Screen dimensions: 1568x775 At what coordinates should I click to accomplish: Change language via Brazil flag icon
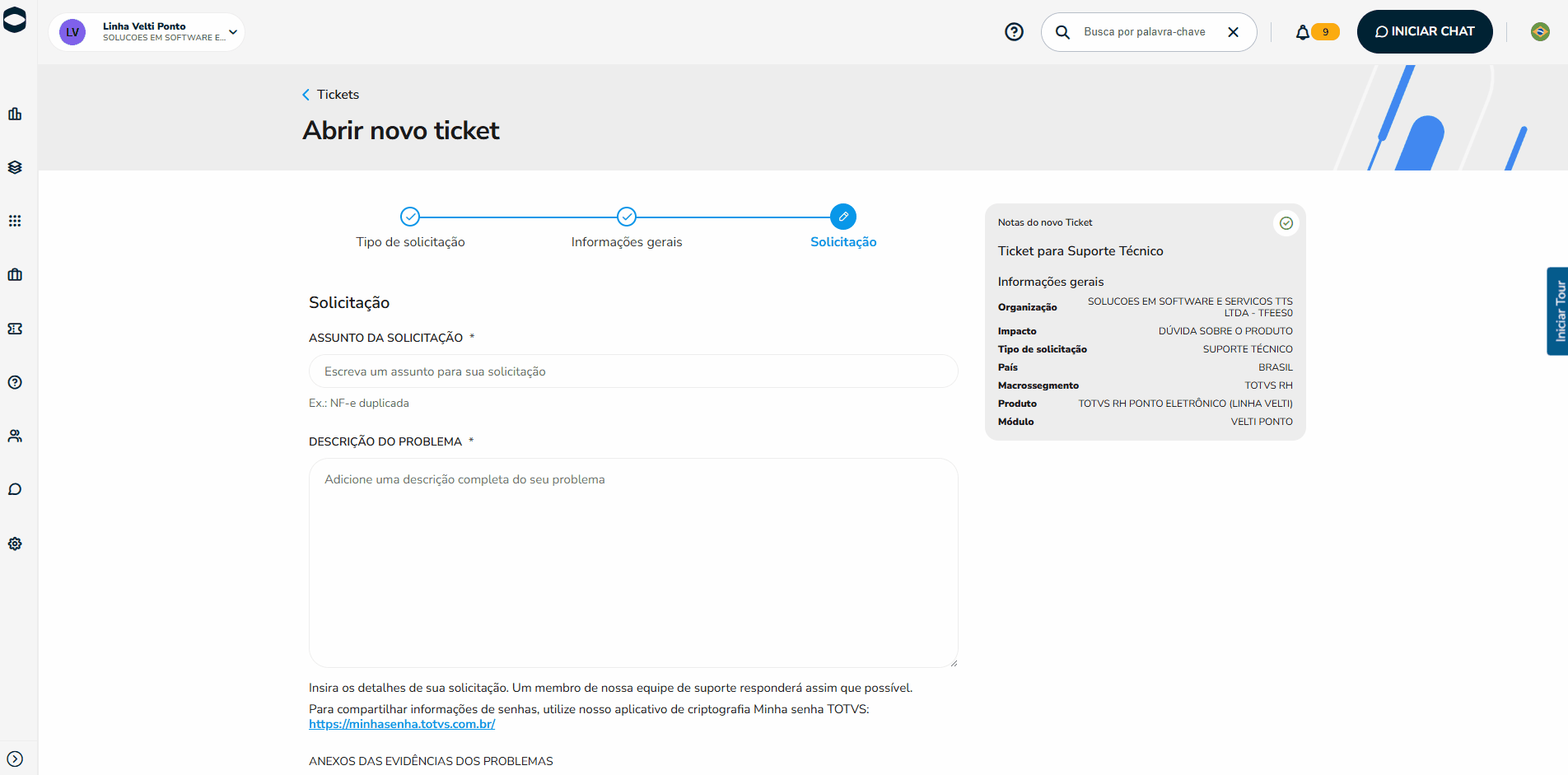coord(1540,32)
